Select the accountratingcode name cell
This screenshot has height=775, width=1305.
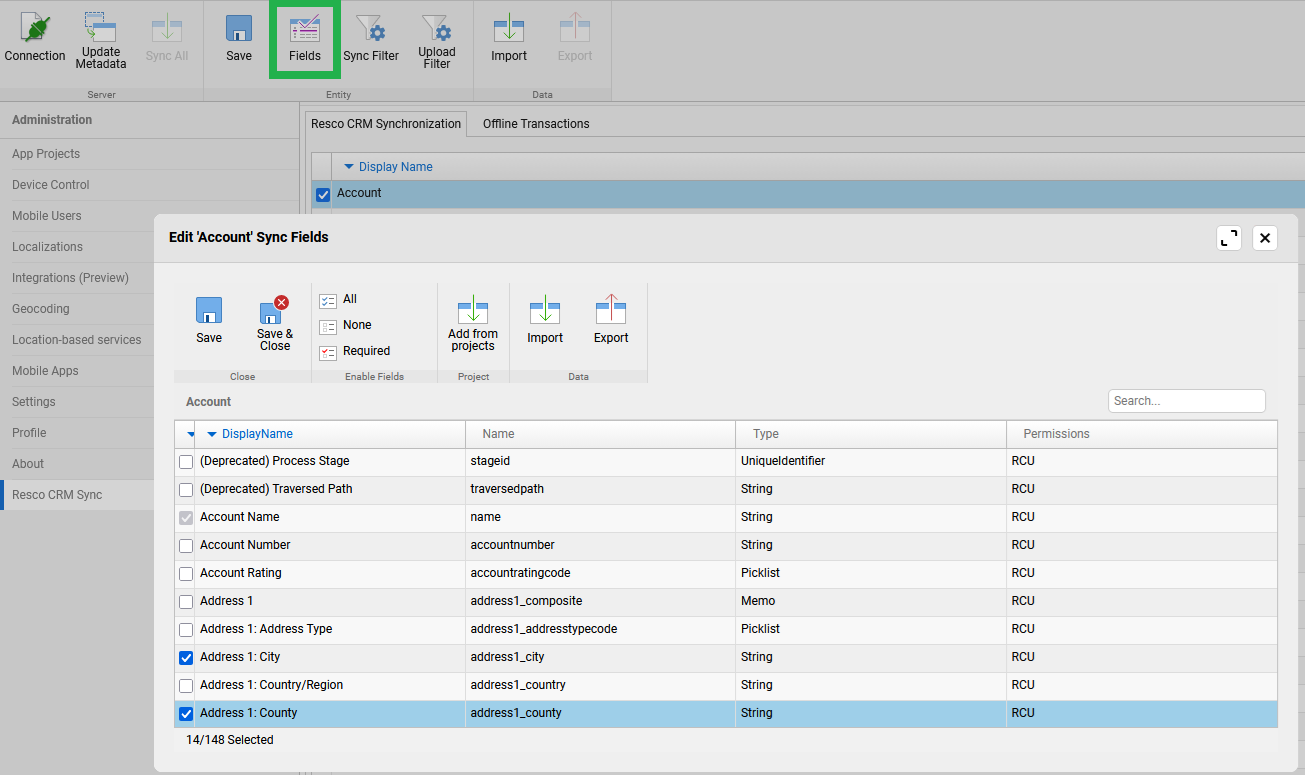601,573
